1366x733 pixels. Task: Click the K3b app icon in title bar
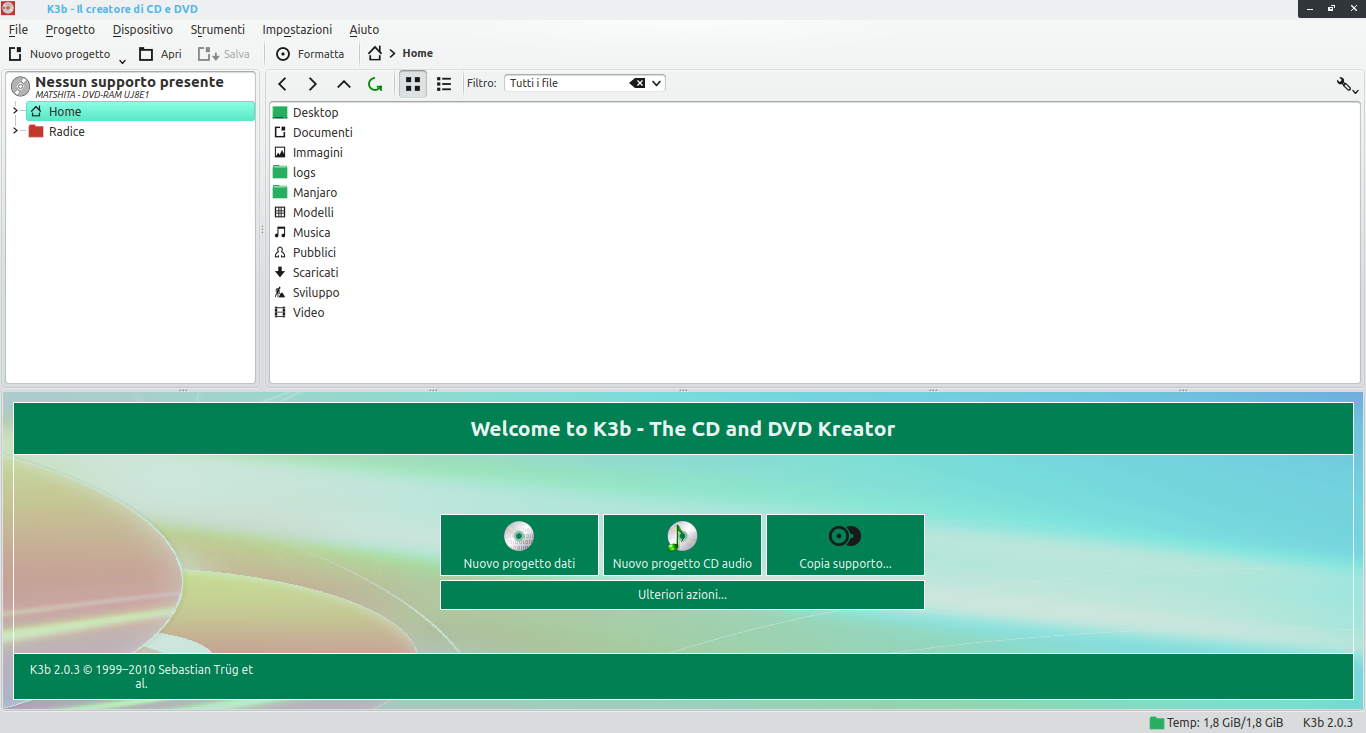[x=8, y=8]
